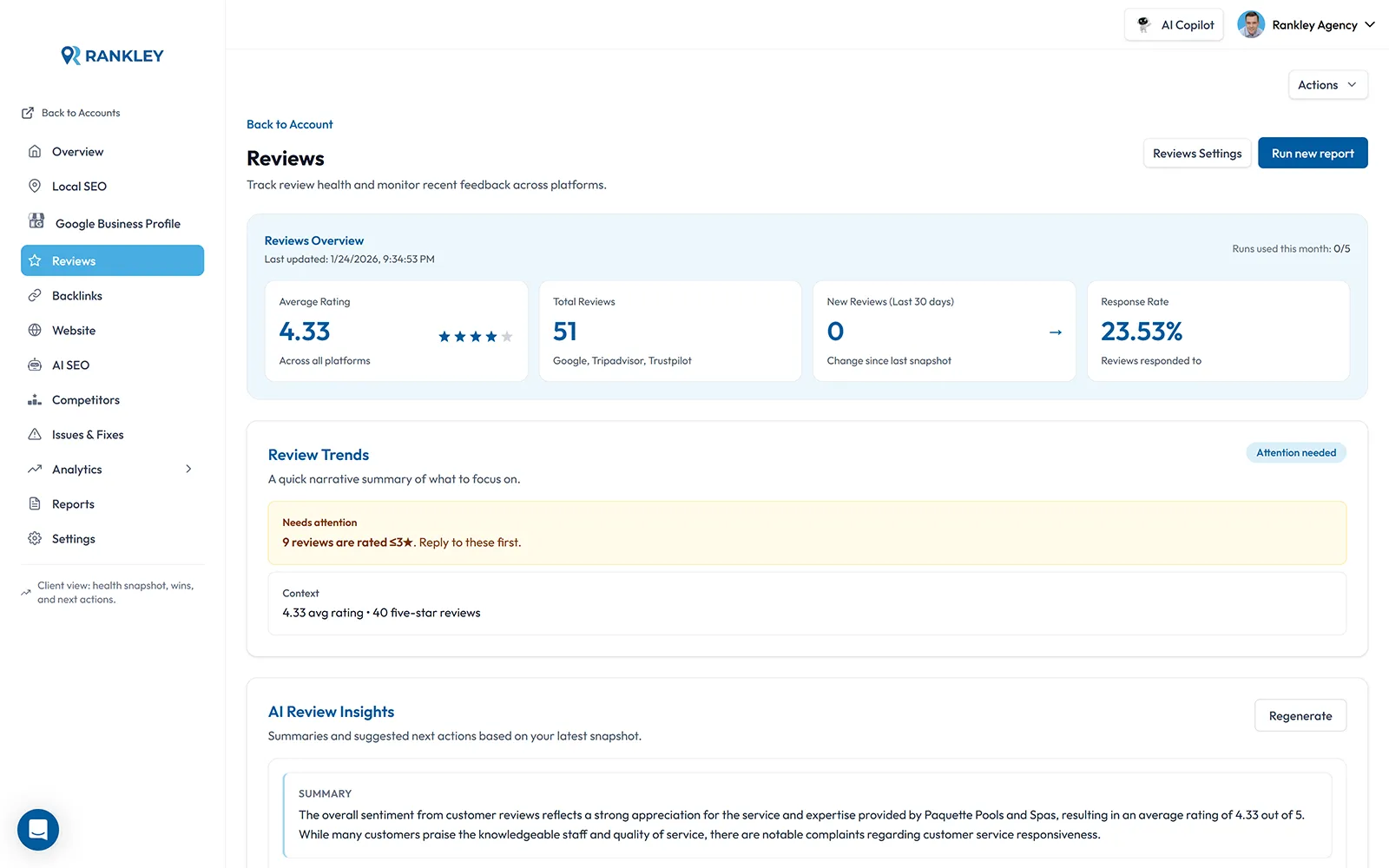Open the Website globe icon
The image size is (1389, 868).
coord(35,330)
